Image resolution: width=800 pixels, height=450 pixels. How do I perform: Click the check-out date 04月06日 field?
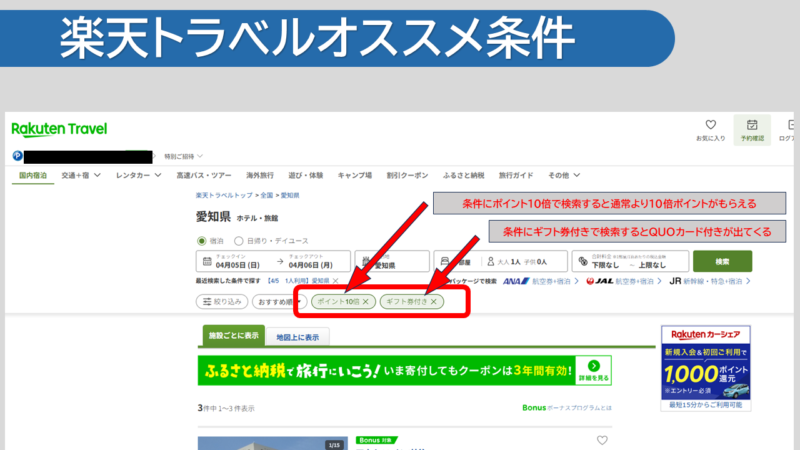[x=311, y=261]
